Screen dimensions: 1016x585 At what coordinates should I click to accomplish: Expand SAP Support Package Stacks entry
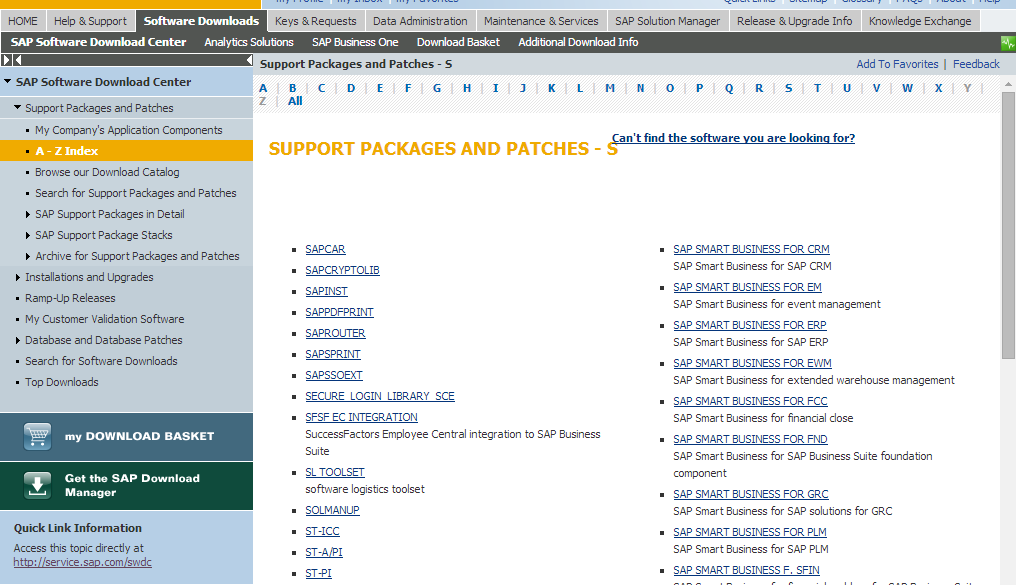29,234
